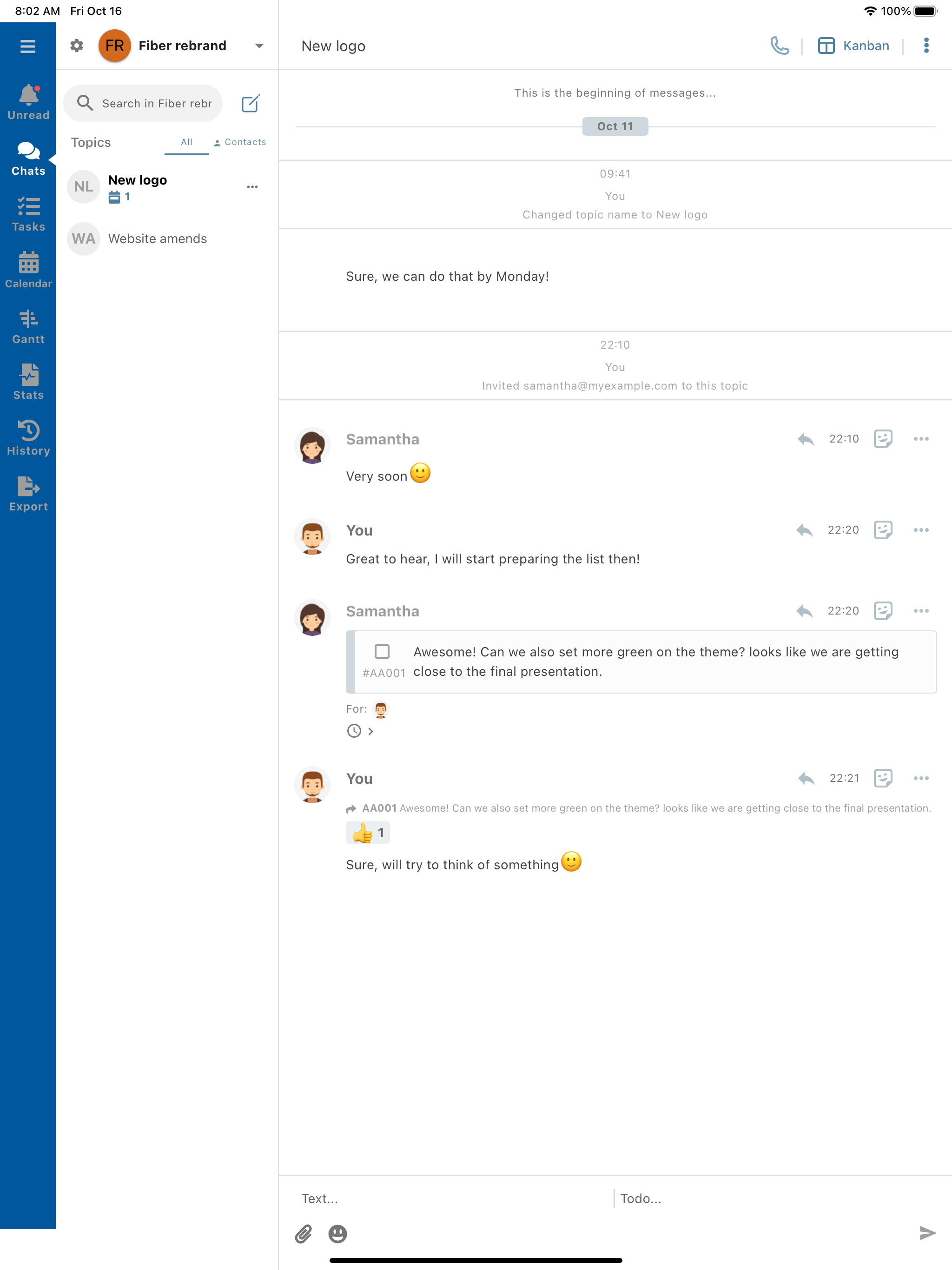Toggle the thumbs-up reaction counter

click(x=368, y=833)
